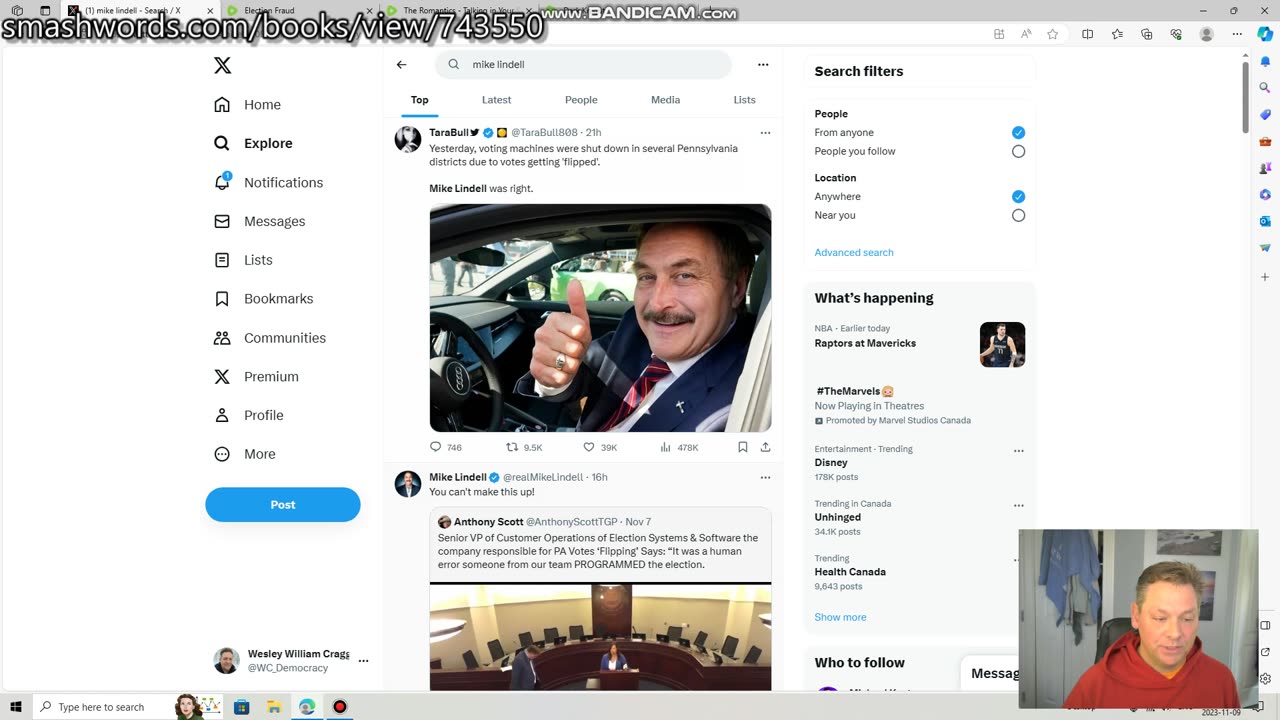Open the More menu in the sidebar

click(x=245, y=454)
